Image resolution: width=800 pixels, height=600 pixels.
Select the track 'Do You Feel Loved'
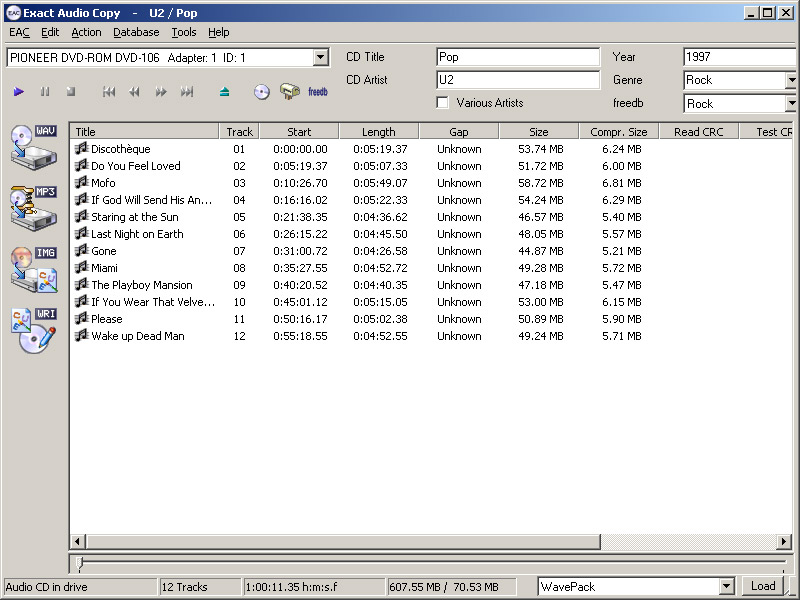(136, 166)
